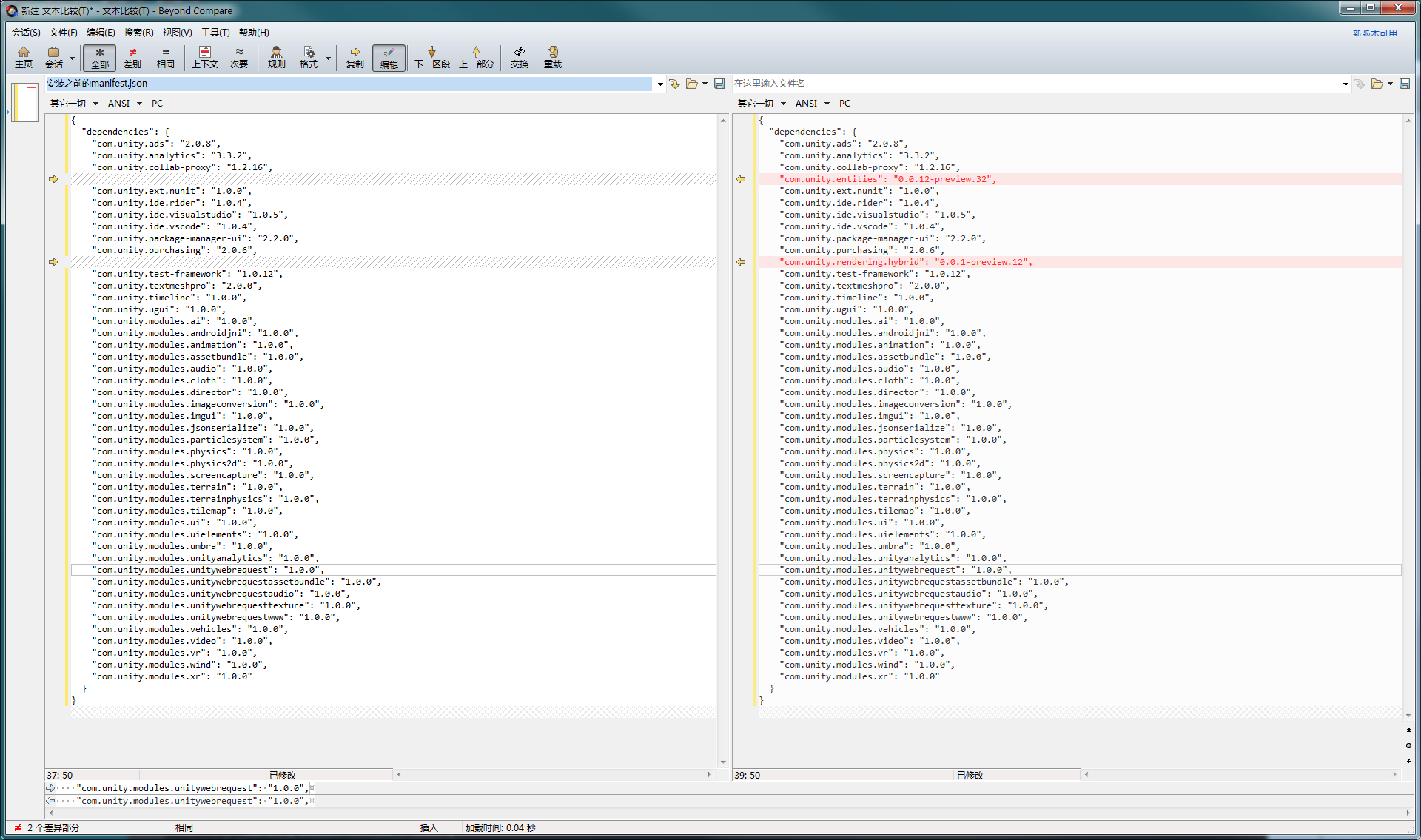Click the 复制 copy toolbar icon
This screenshot has width=1421, height=840.
355,57
